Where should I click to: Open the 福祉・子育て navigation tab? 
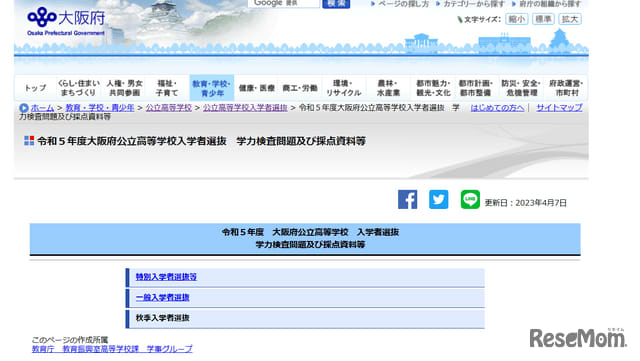point(167,88)
